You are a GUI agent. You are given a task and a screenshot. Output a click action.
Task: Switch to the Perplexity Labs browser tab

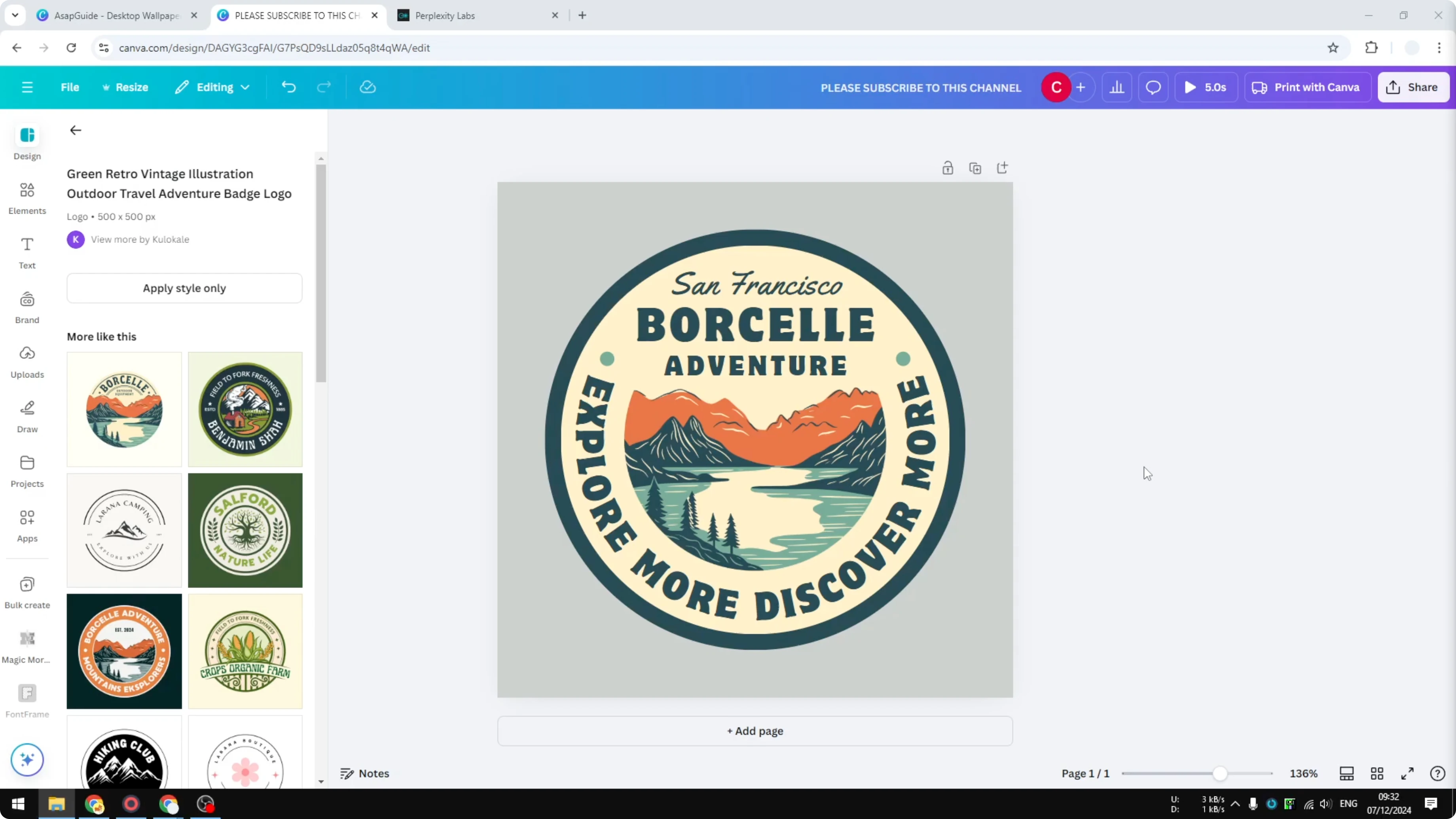[446, 15]
